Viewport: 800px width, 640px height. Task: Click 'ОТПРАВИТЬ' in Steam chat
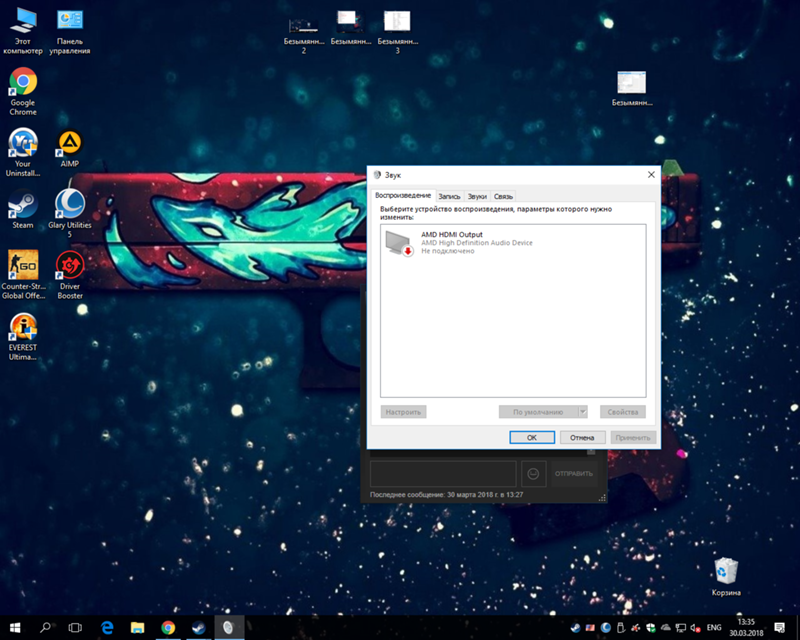tap(573, 474)
